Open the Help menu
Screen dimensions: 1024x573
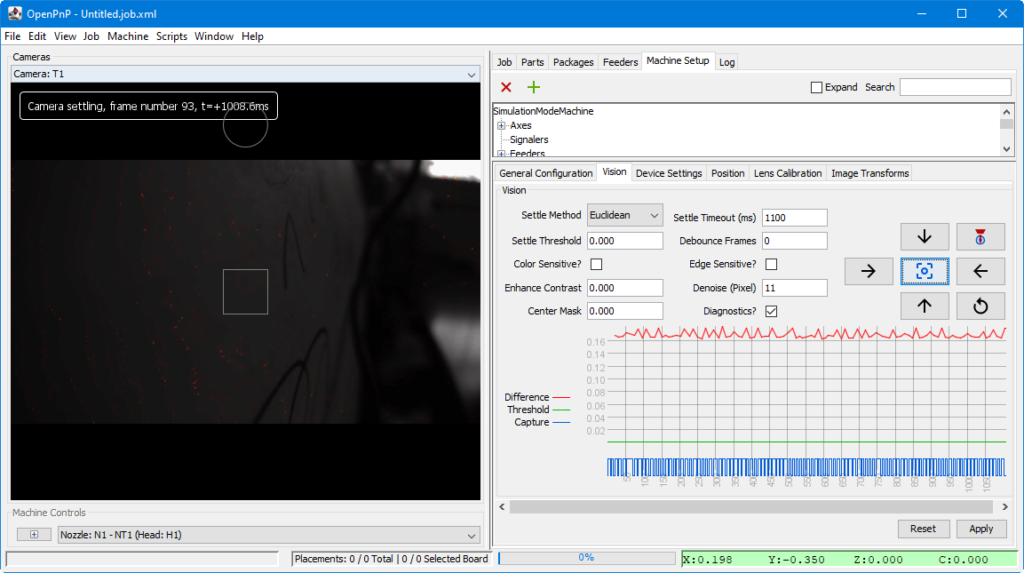[x=252, y=36]
